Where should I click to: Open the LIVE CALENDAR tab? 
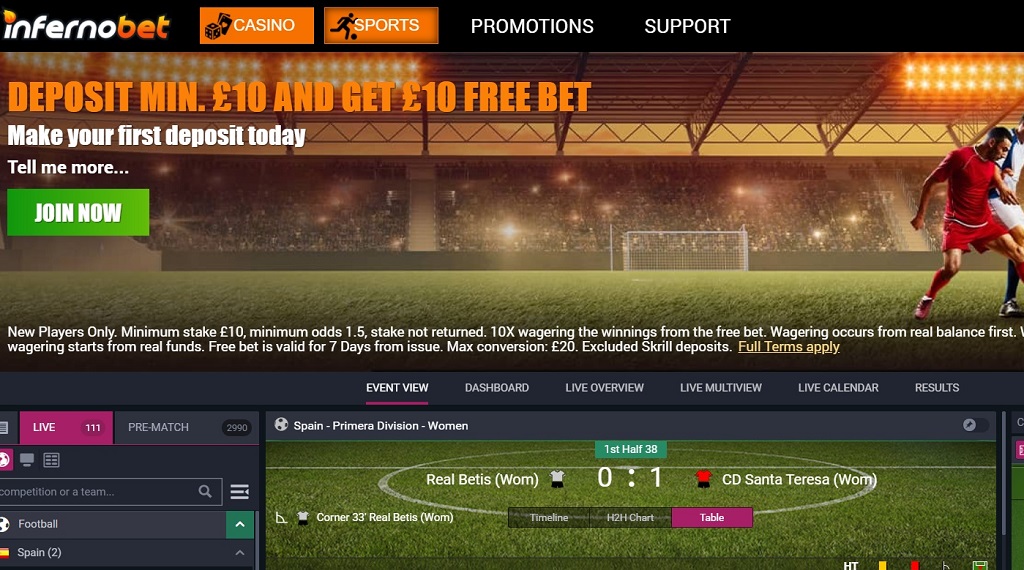pyautogui.click(x=838, y=388)
